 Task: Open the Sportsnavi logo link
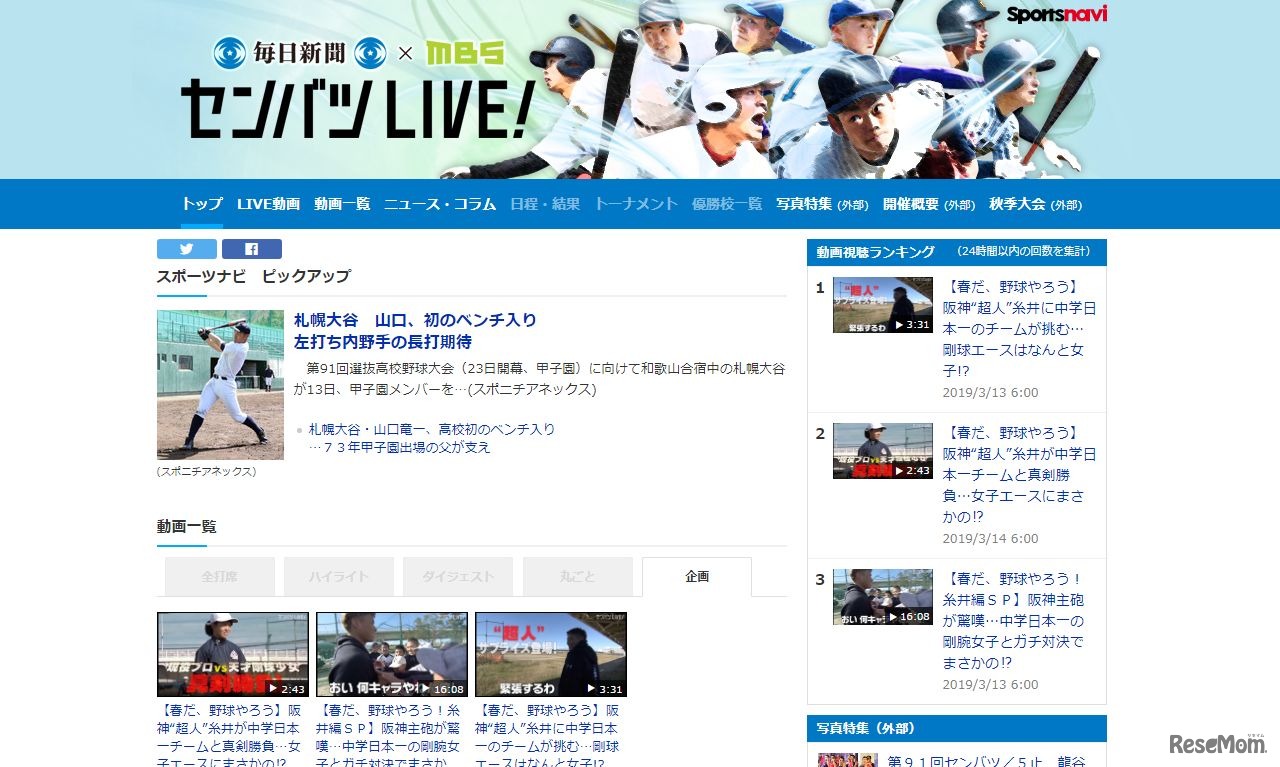(1056, 14)
